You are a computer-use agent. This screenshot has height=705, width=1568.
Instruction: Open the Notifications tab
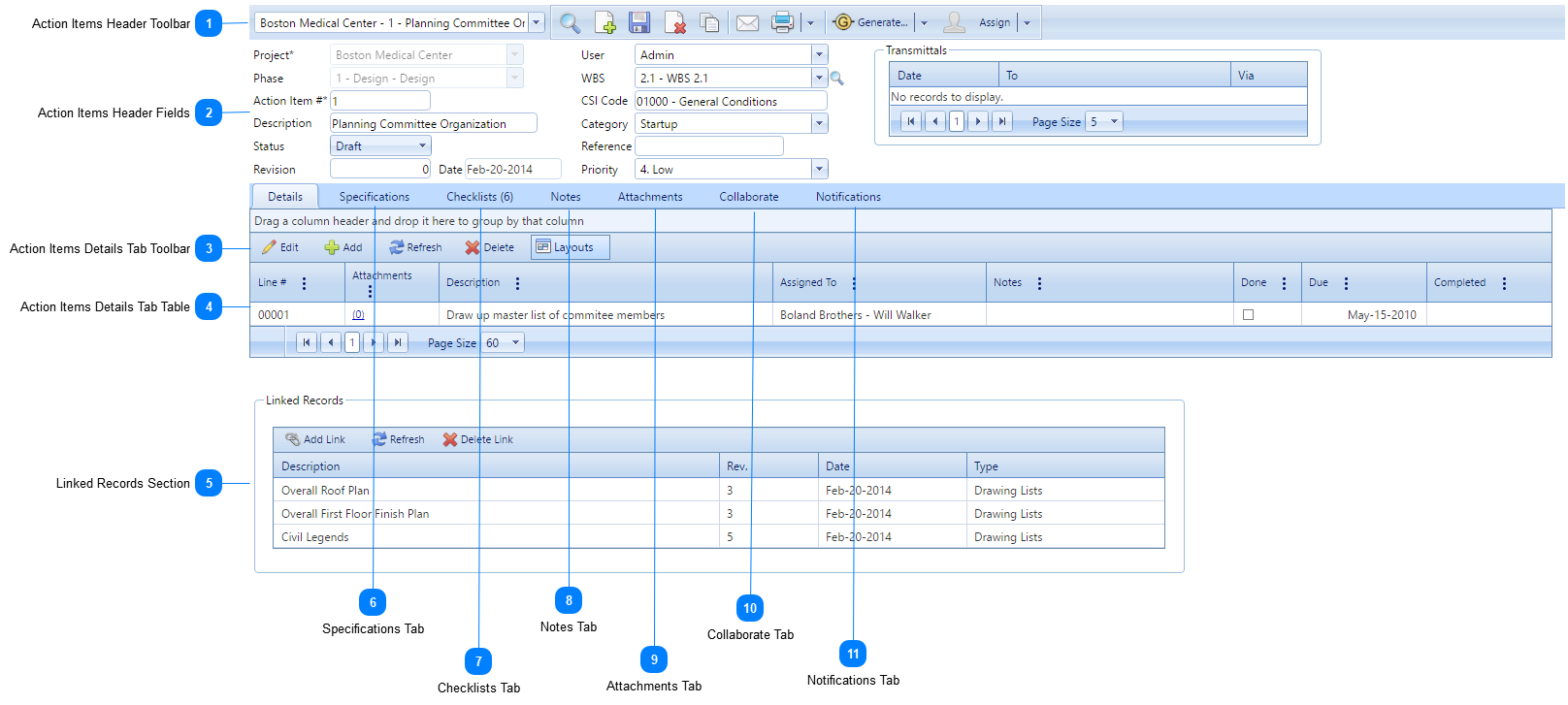pos(848,196)
